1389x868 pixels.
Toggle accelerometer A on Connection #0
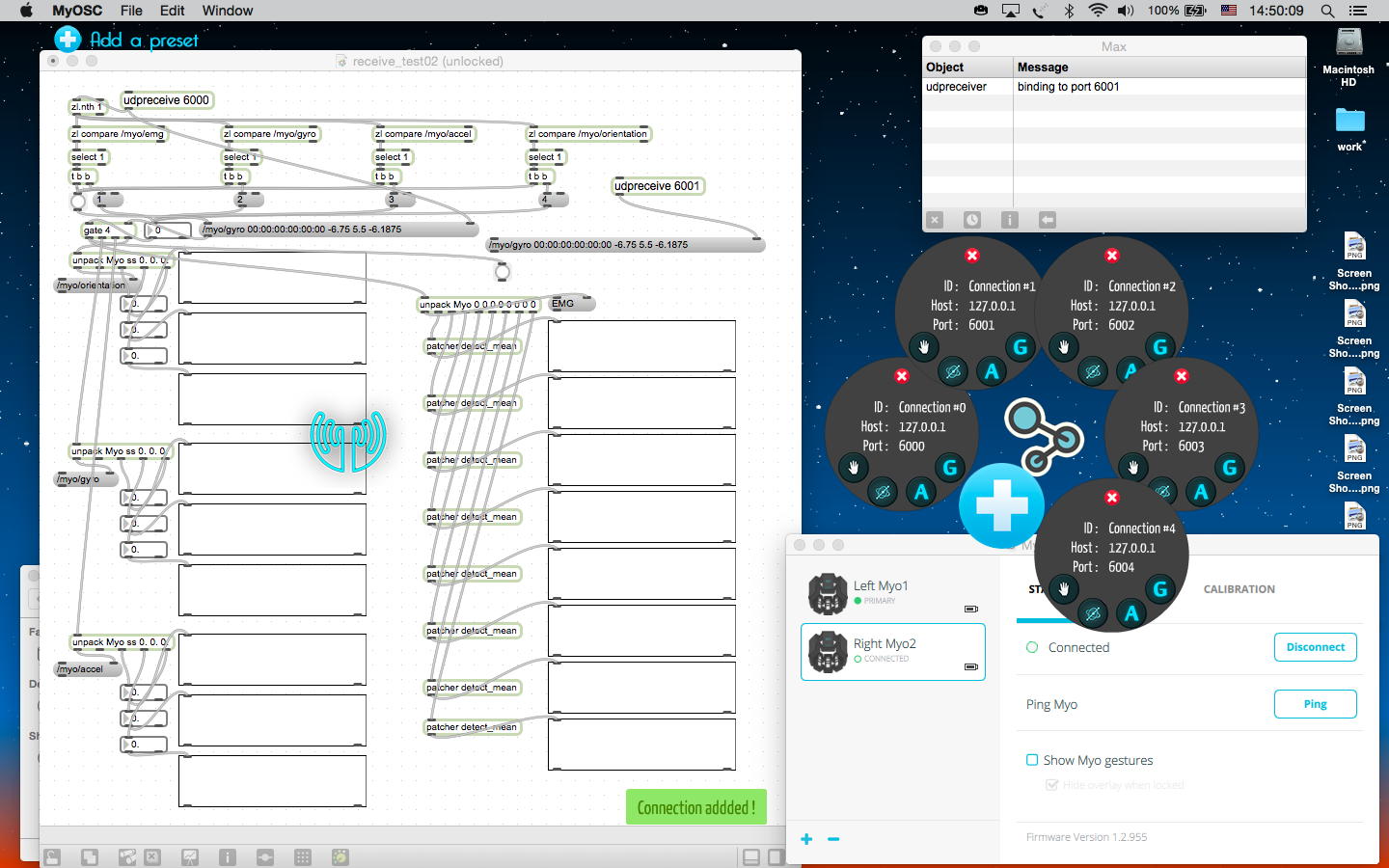(x=920, y=493)
